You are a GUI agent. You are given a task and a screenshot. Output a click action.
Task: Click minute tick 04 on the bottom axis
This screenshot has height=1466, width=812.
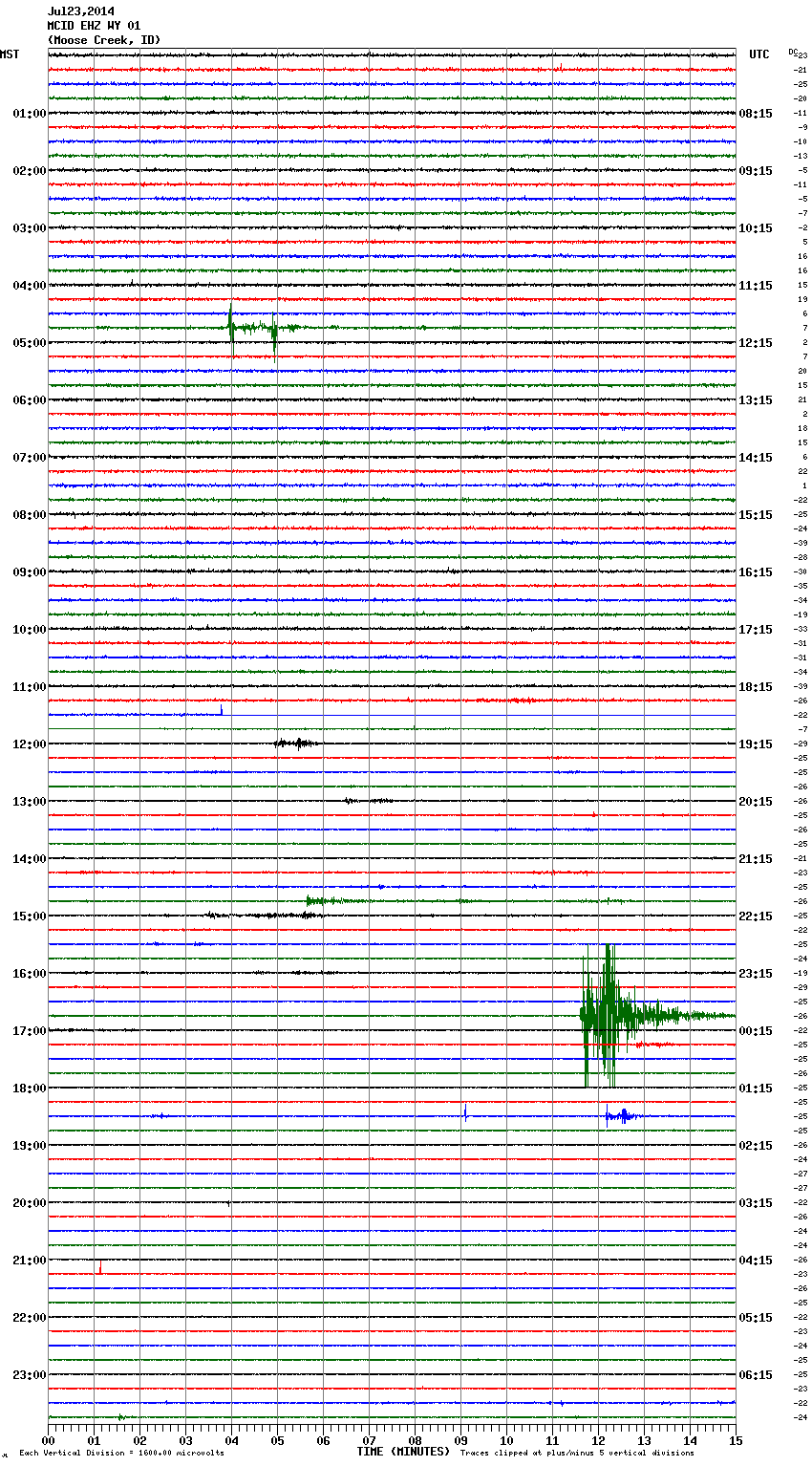point(232,1439)
